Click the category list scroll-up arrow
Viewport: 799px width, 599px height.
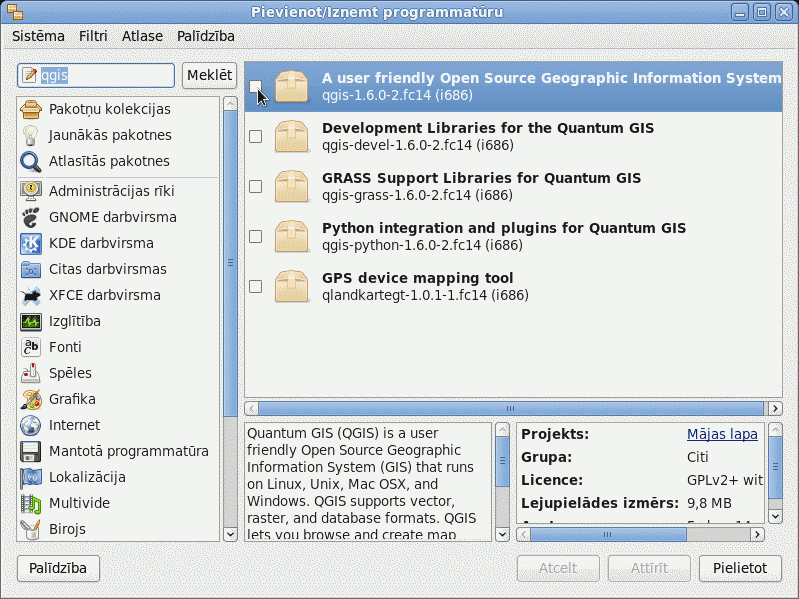click(x=230, y=104)
